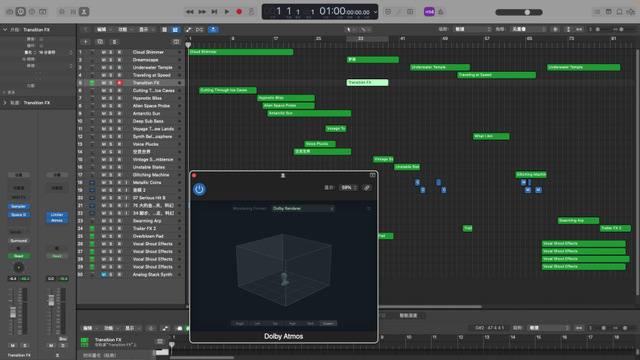Viewport: 640px width, 360px height.
Task: Open Smart Controls in control bar
Action: [x=62, y=12]
